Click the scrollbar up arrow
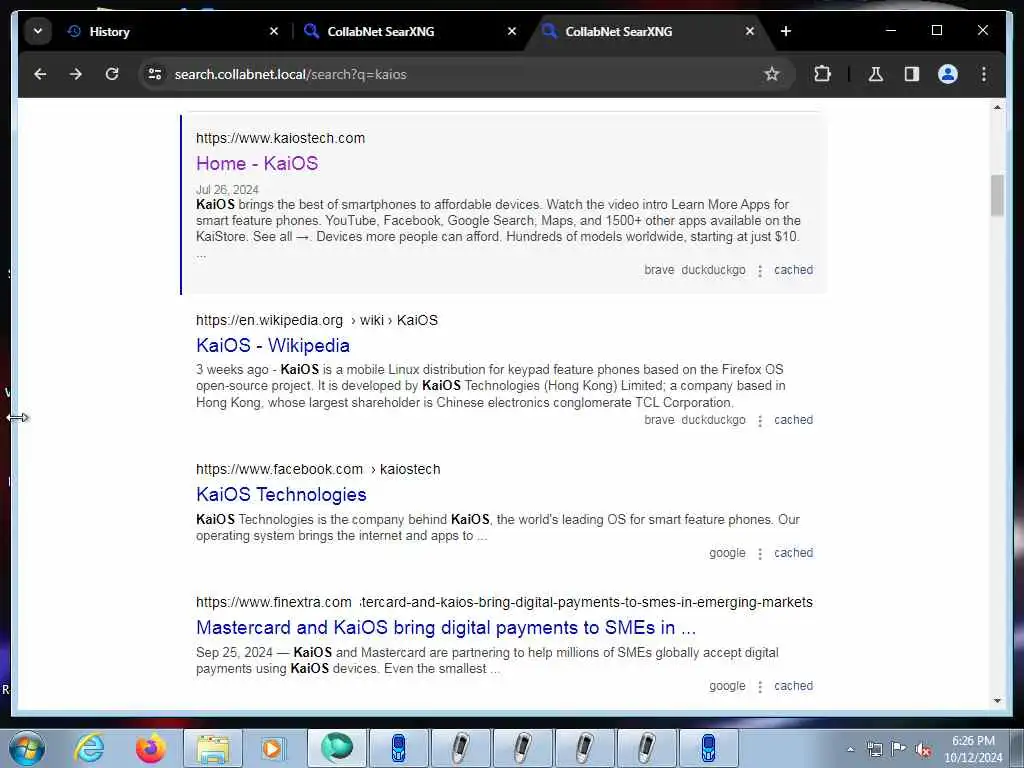This screenshot has width=1024, height=768. pos(997,107)
